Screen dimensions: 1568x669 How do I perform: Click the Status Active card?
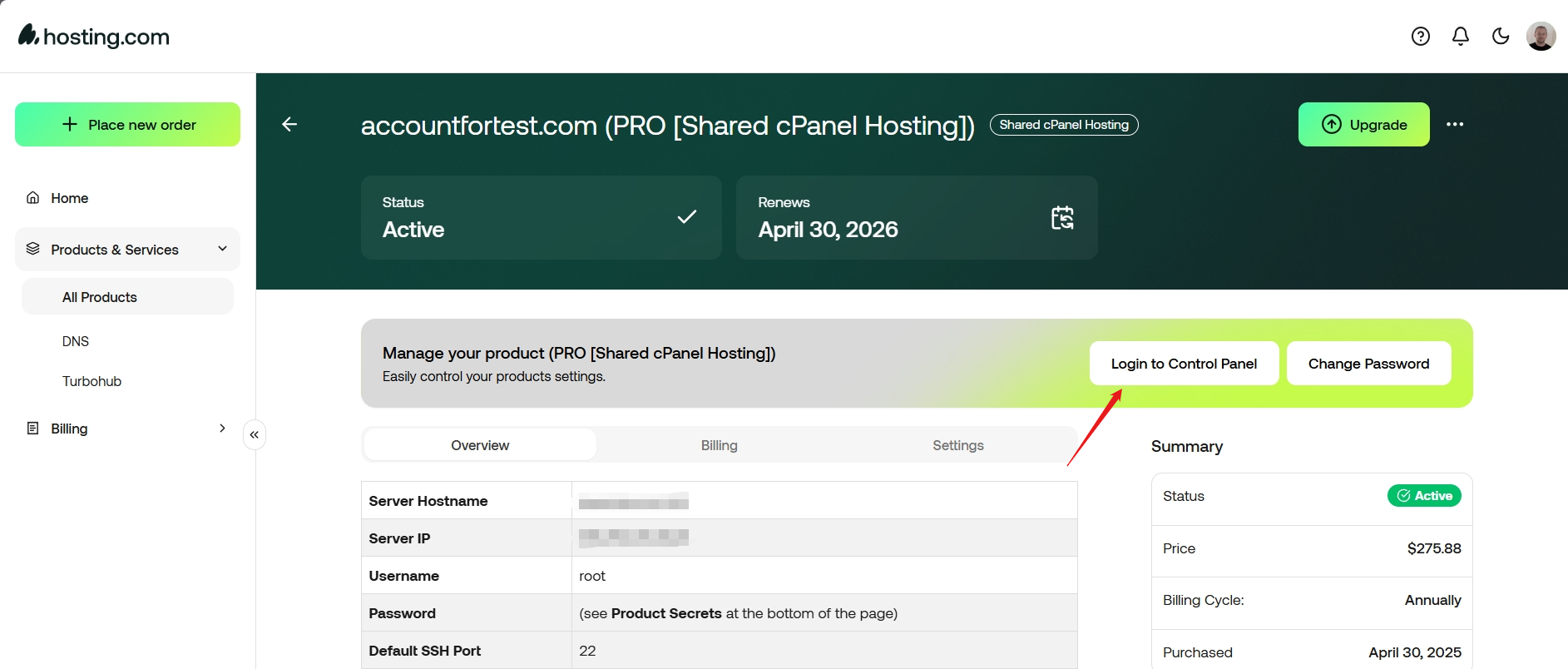pyautogui.click(x=542, y=217)
